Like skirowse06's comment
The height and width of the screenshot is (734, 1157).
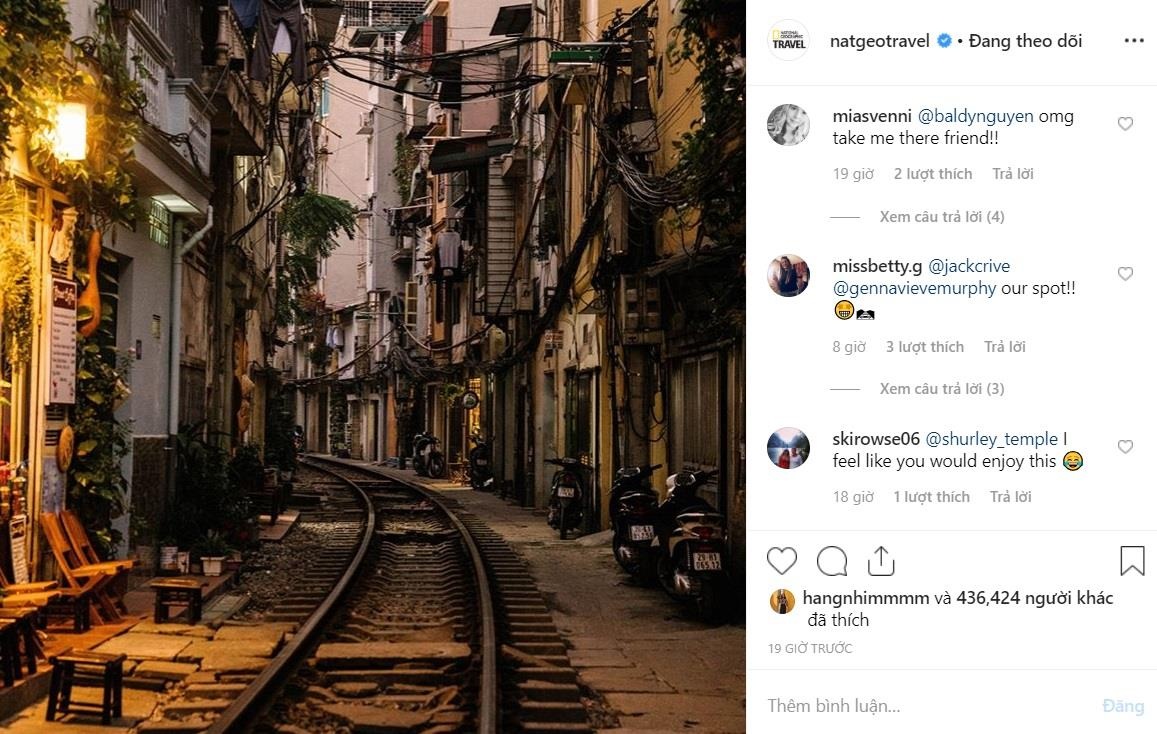[x=1125, y=447]
